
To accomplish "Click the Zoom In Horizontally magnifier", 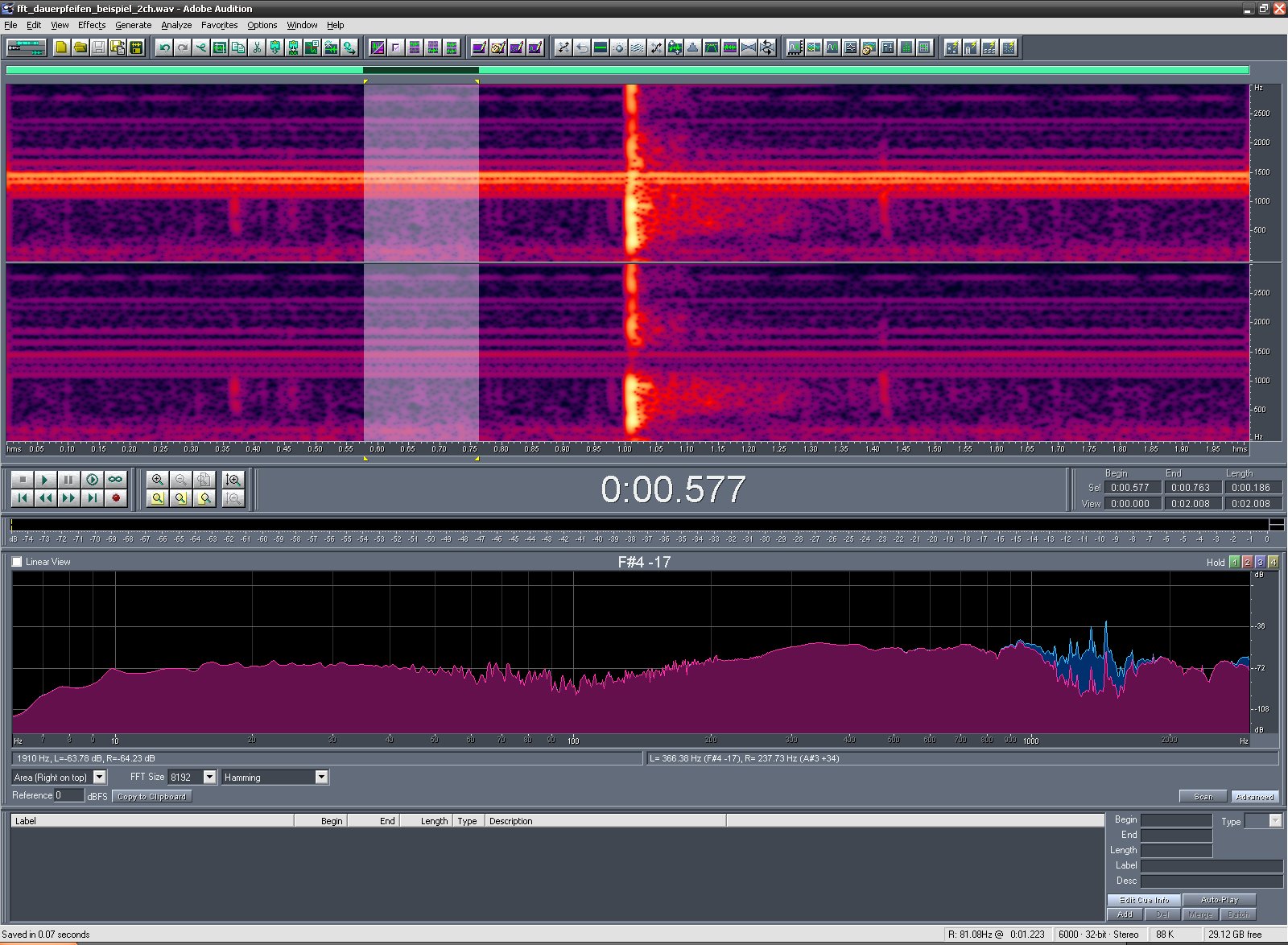I will [158, 480].
